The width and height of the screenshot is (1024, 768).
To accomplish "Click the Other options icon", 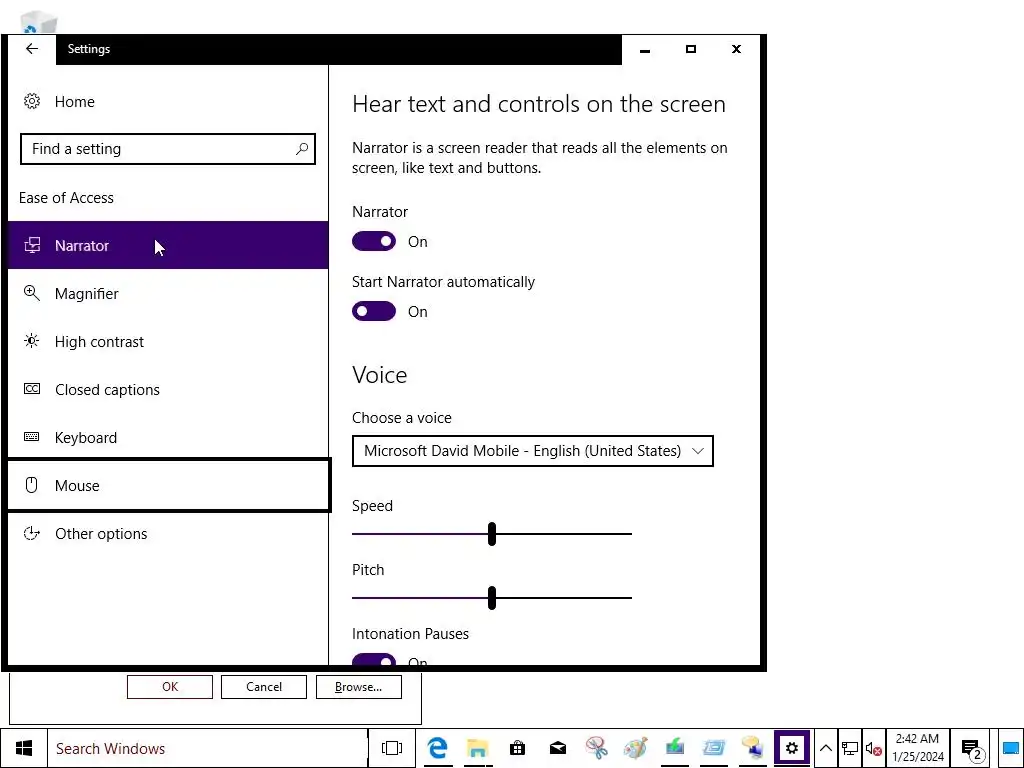I will coord(31,534).
